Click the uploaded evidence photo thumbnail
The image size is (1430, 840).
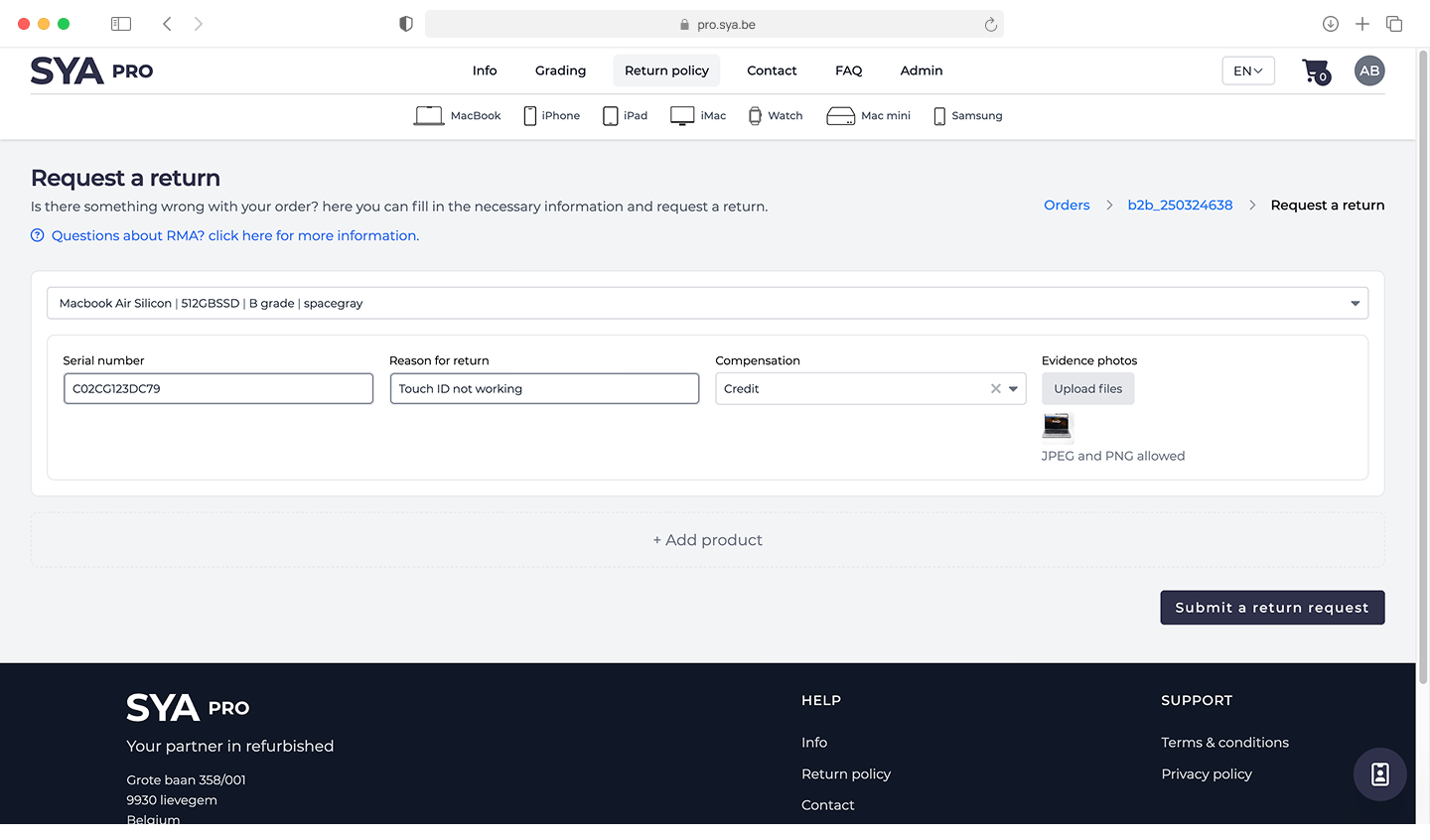coord(1057,426)
